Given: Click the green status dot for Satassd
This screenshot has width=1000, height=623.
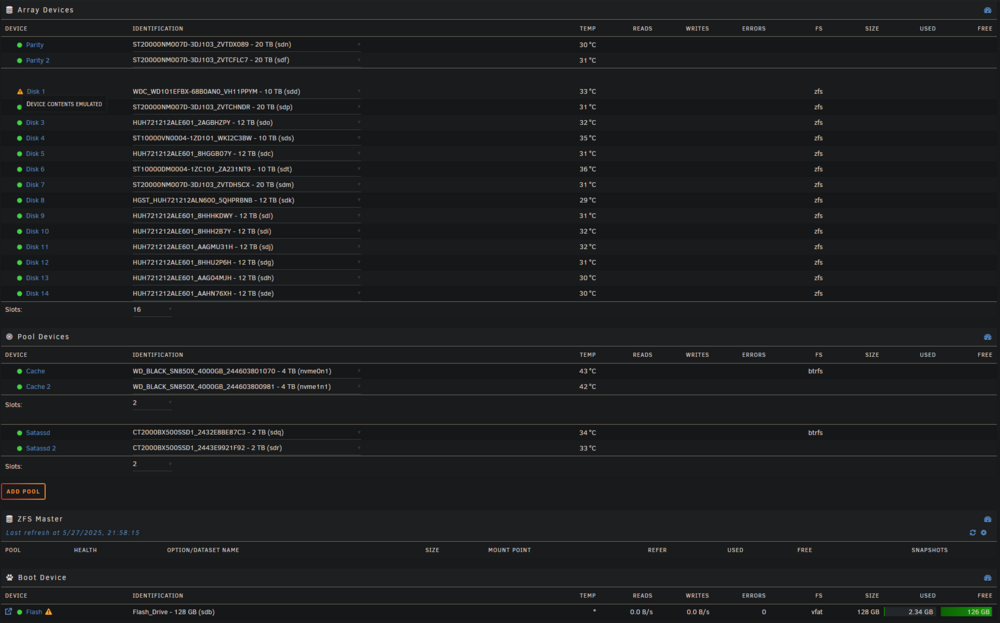Looking at the screenshot, I should click(x=20, y=433).
